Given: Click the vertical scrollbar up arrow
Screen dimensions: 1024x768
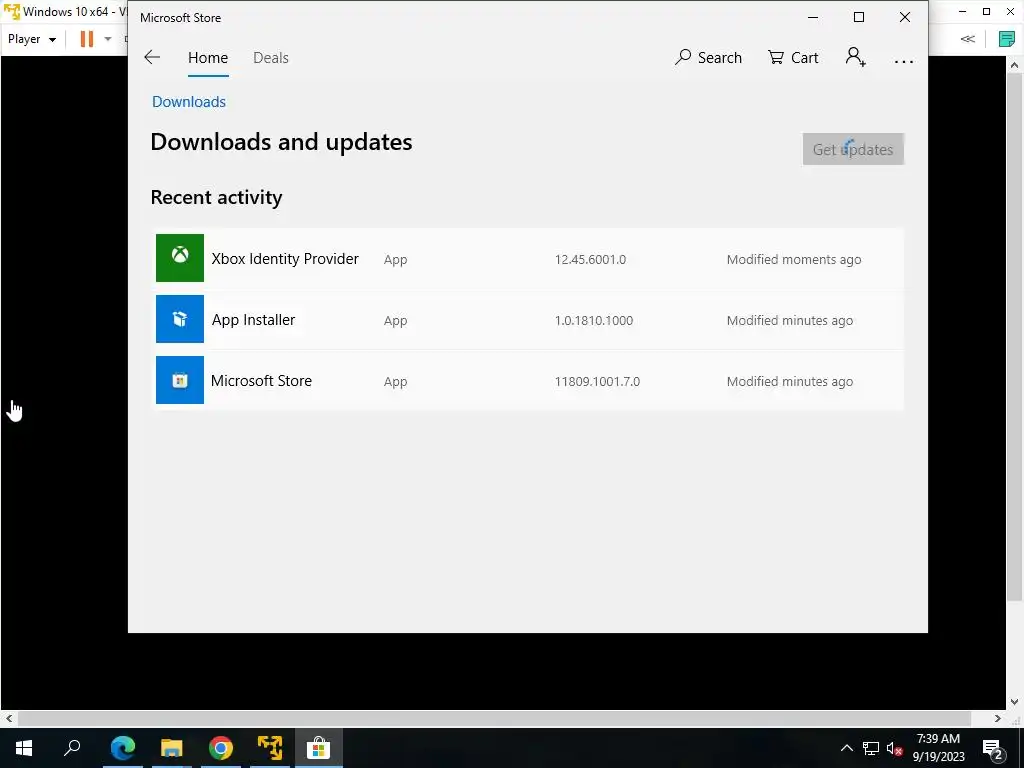Looking at the screenshot, I should pos(1014,65).
